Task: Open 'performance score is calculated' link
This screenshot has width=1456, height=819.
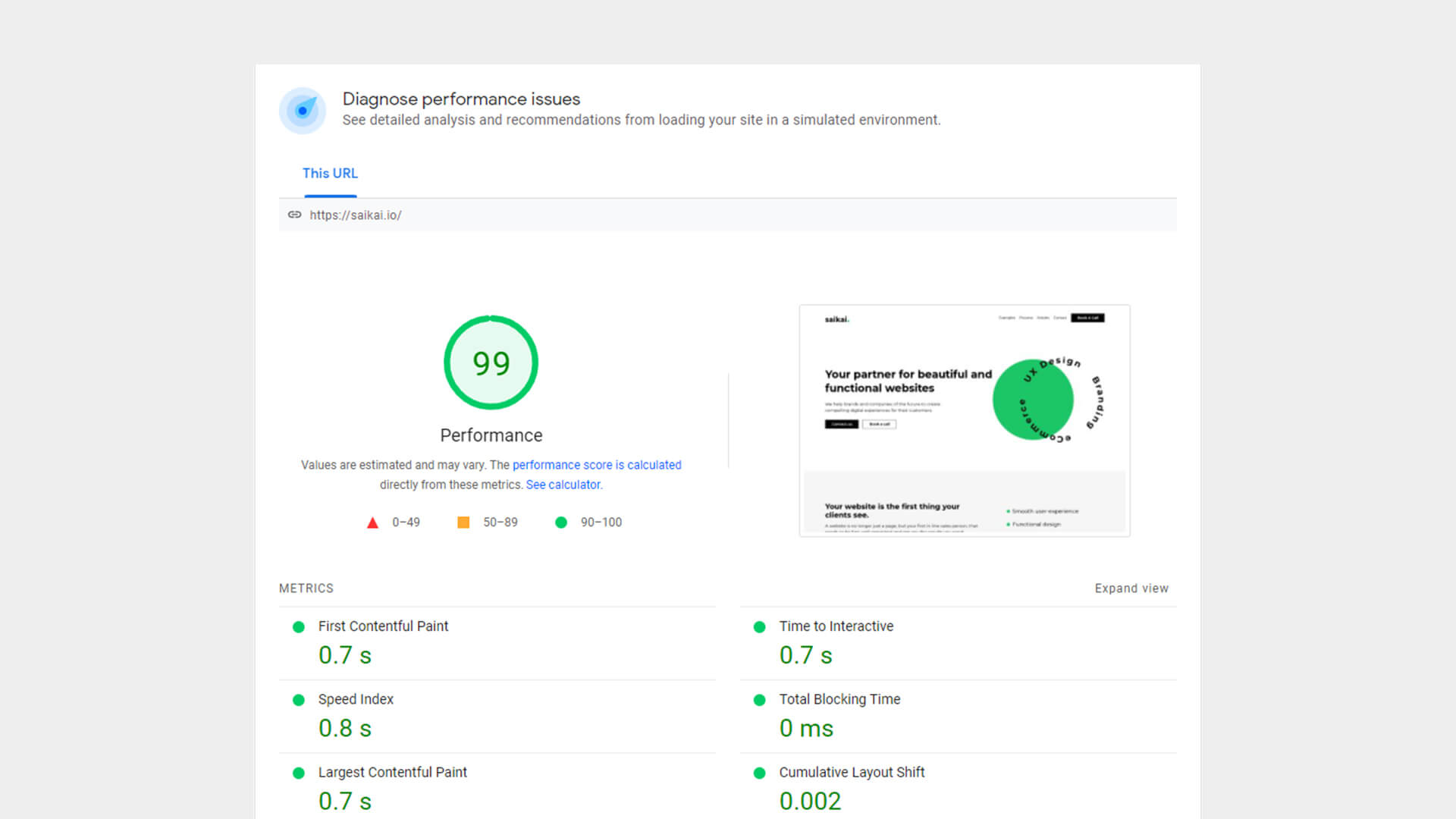Action: [596, 465]
